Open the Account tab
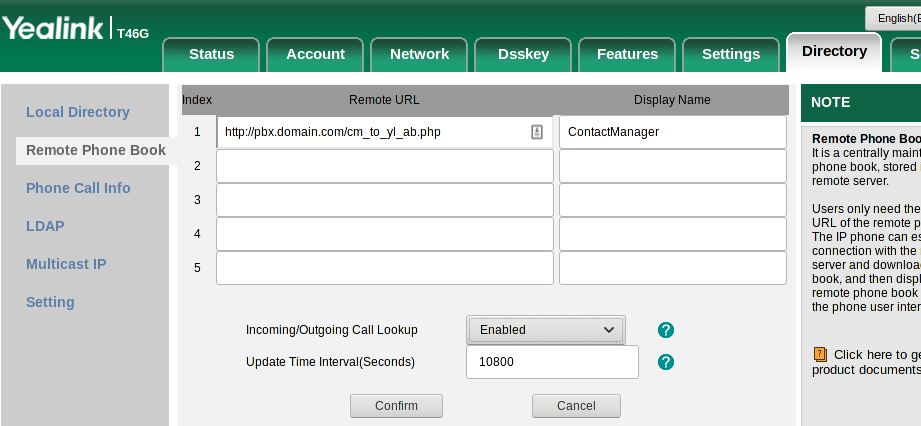The image size is (921, 426). (315, 54)
